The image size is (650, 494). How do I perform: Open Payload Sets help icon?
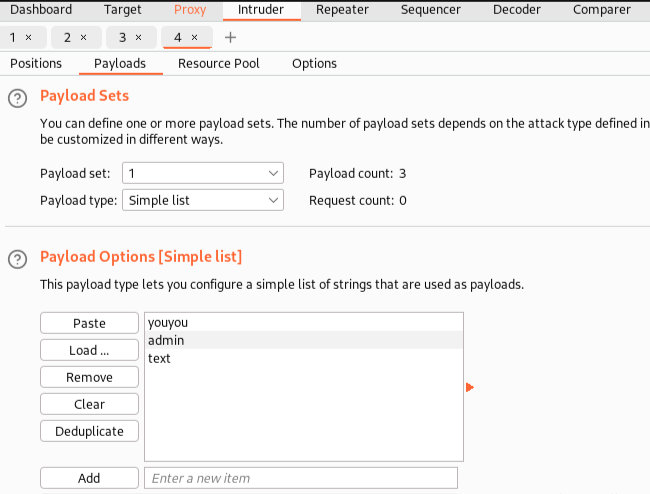[x=17, y=99]
